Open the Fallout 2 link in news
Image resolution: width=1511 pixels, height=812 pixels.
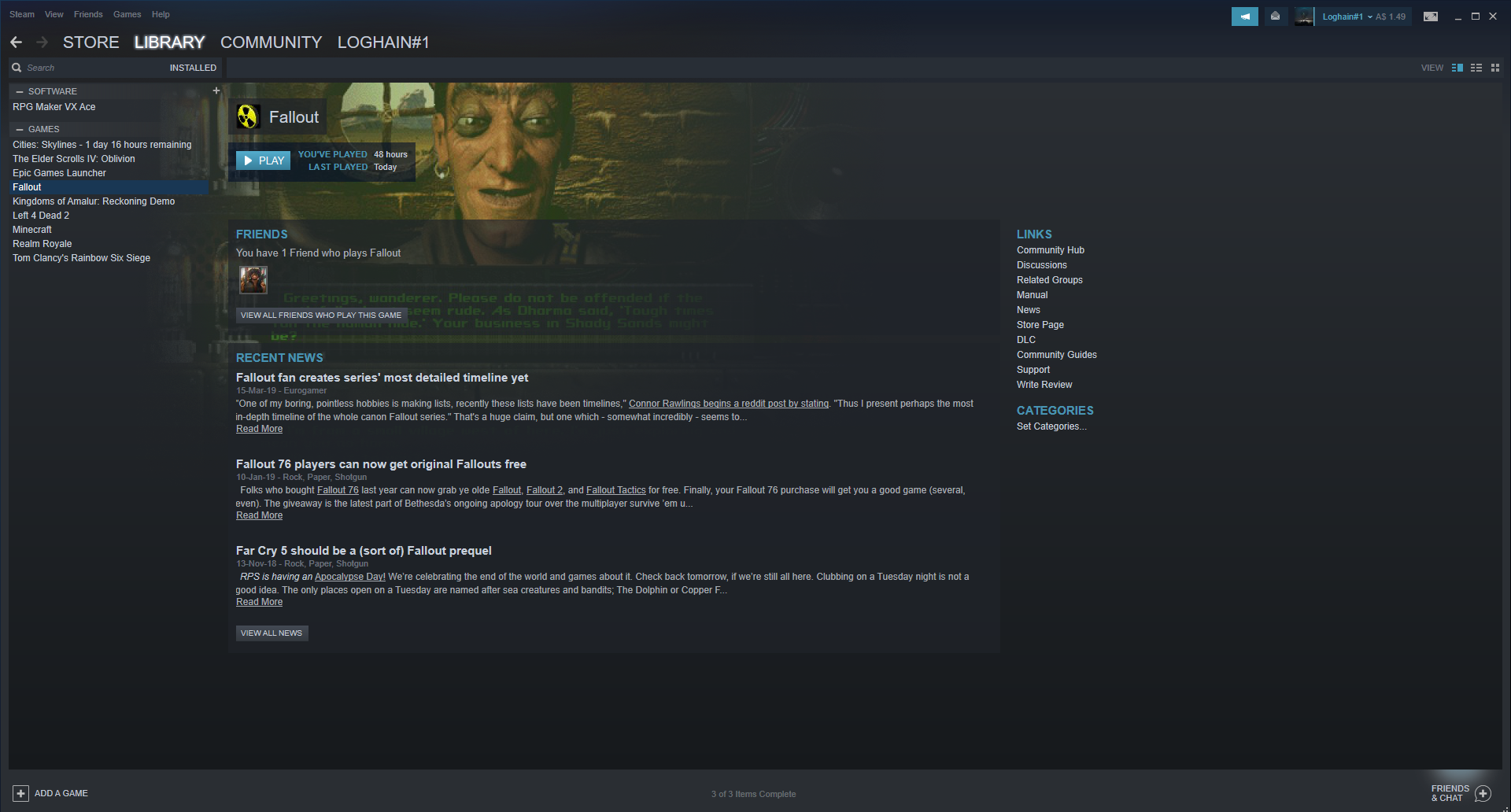(545, 490)
